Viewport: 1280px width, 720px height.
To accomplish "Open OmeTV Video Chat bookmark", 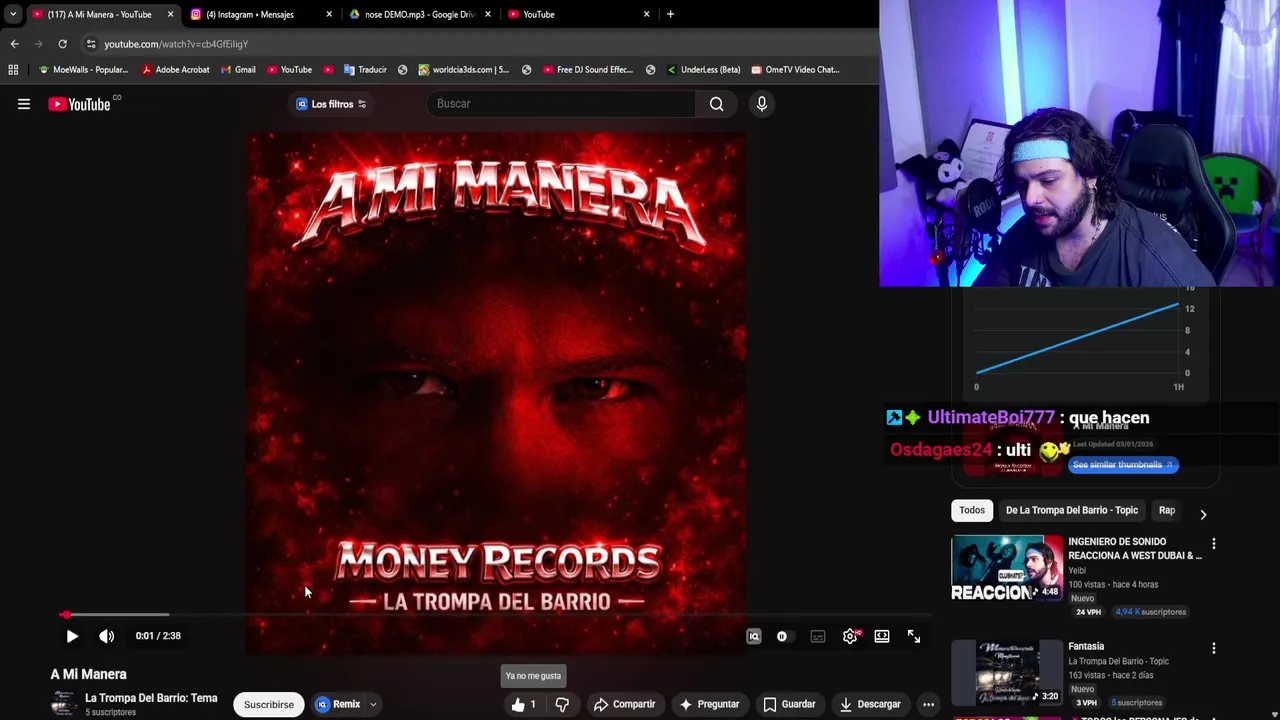I will [795, 70].
